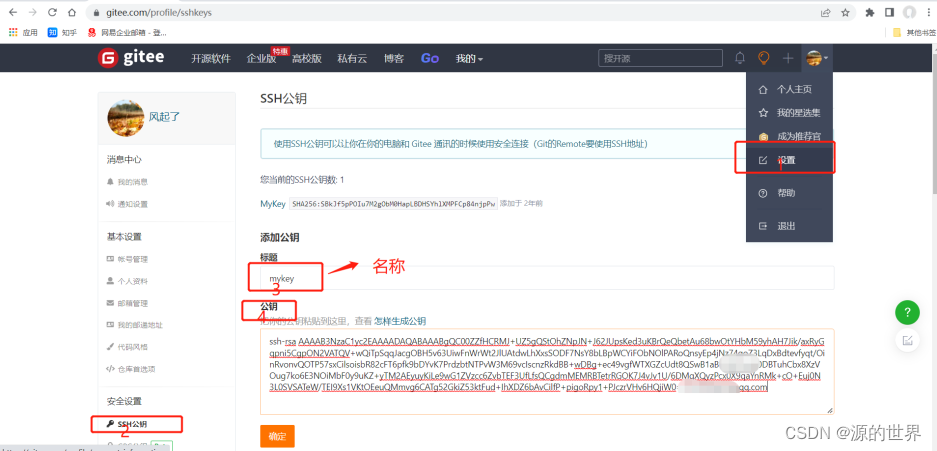Screen dimensions: 937x451
Task: Open 我的消息 in the sidebar
Action: (127, 182)
